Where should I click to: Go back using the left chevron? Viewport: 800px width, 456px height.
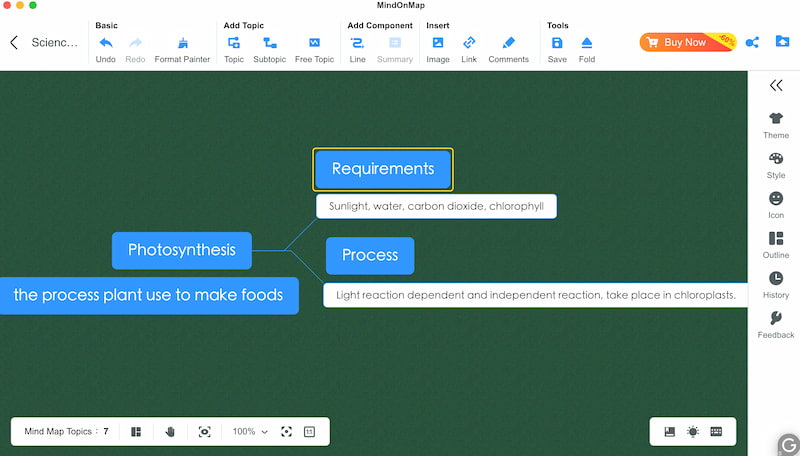pyautogui.click(x=14, y=42)
